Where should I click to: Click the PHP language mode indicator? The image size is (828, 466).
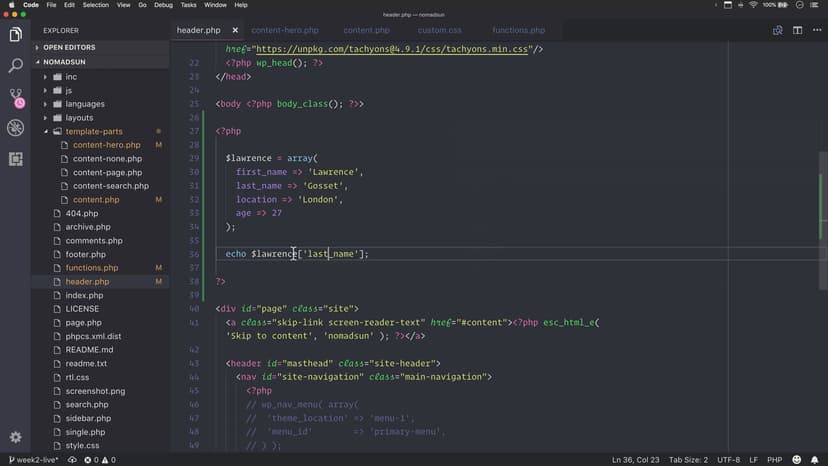[773, 459]
